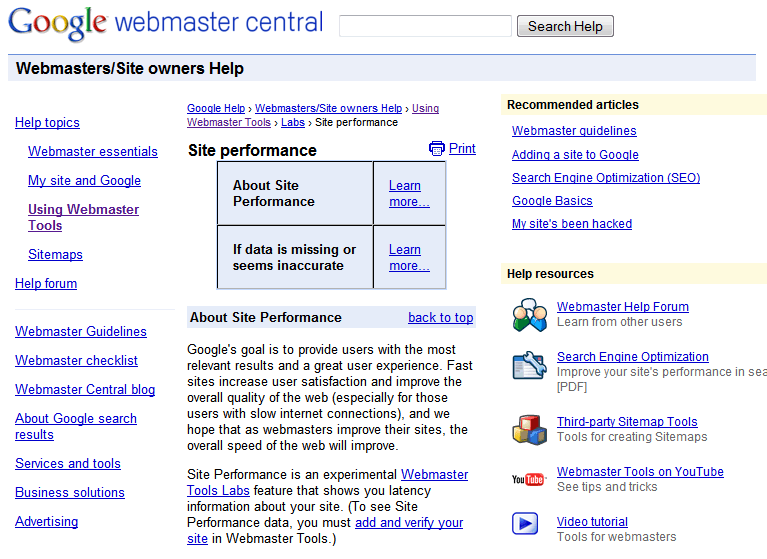Open Webmaster essentials in sidebar
Image resolution: width=767 pixels, height=559 pixels.
click(x=93, y=152)
